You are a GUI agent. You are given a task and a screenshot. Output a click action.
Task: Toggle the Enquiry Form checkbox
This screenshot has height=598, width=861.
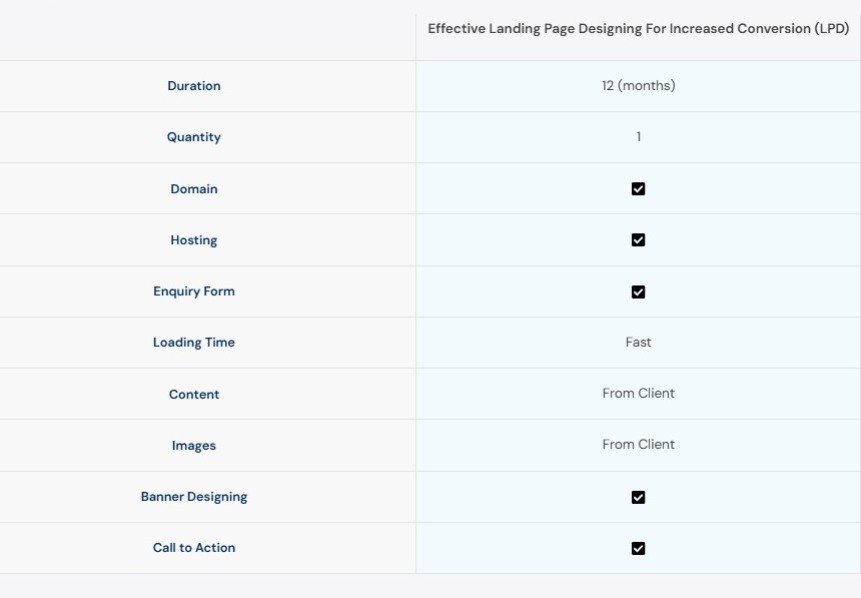pyautogui.click(x=638, y=292)
